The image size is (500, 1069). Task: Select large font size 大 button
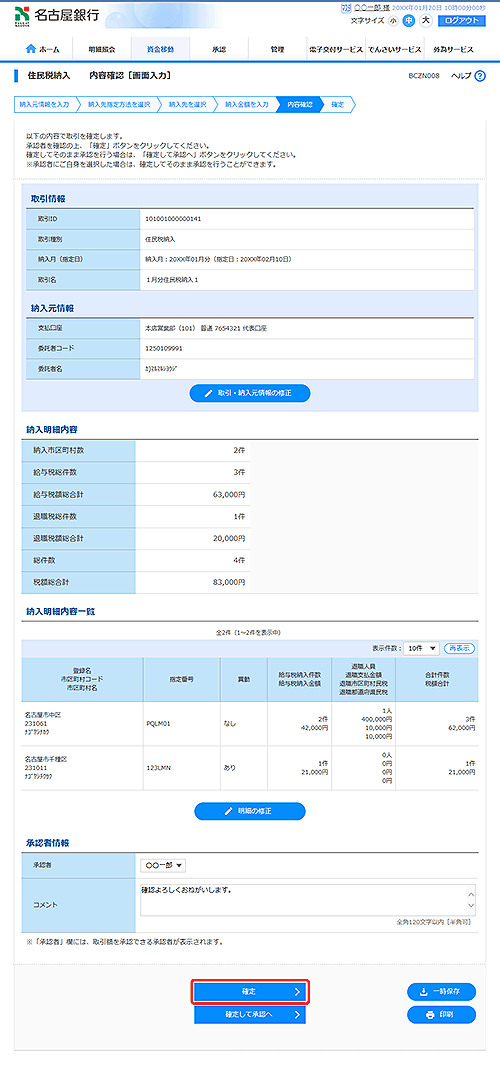[426, 20]
